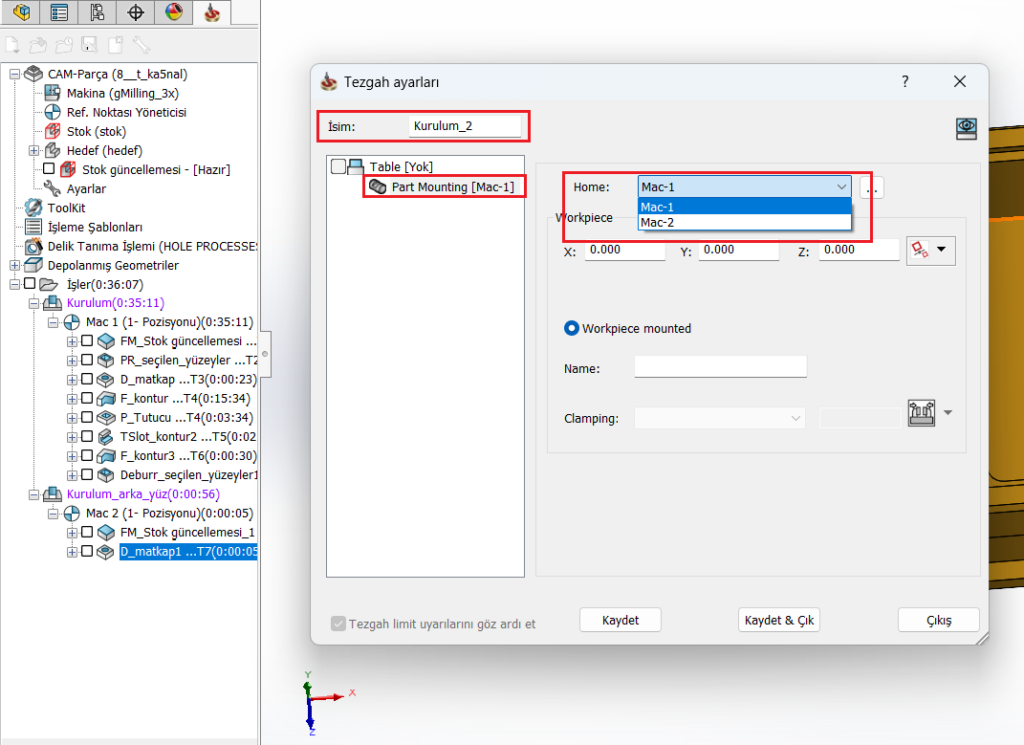This screenshot has height=745, width=1024.
Task: Click the camera icon in Tezgah ayarları dialog
Action: [x=966, y=128]
